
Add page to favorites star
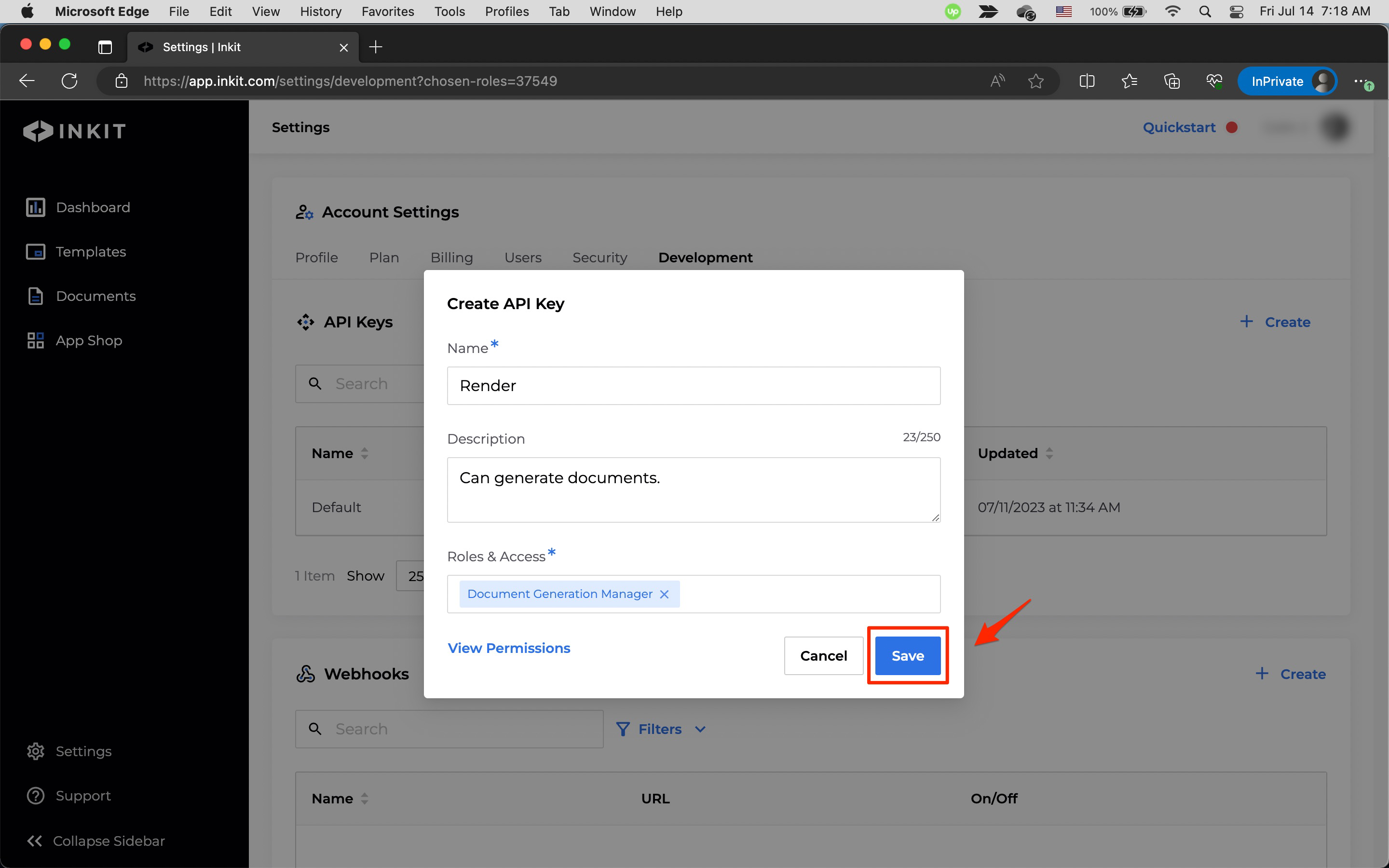(1035, 81)
